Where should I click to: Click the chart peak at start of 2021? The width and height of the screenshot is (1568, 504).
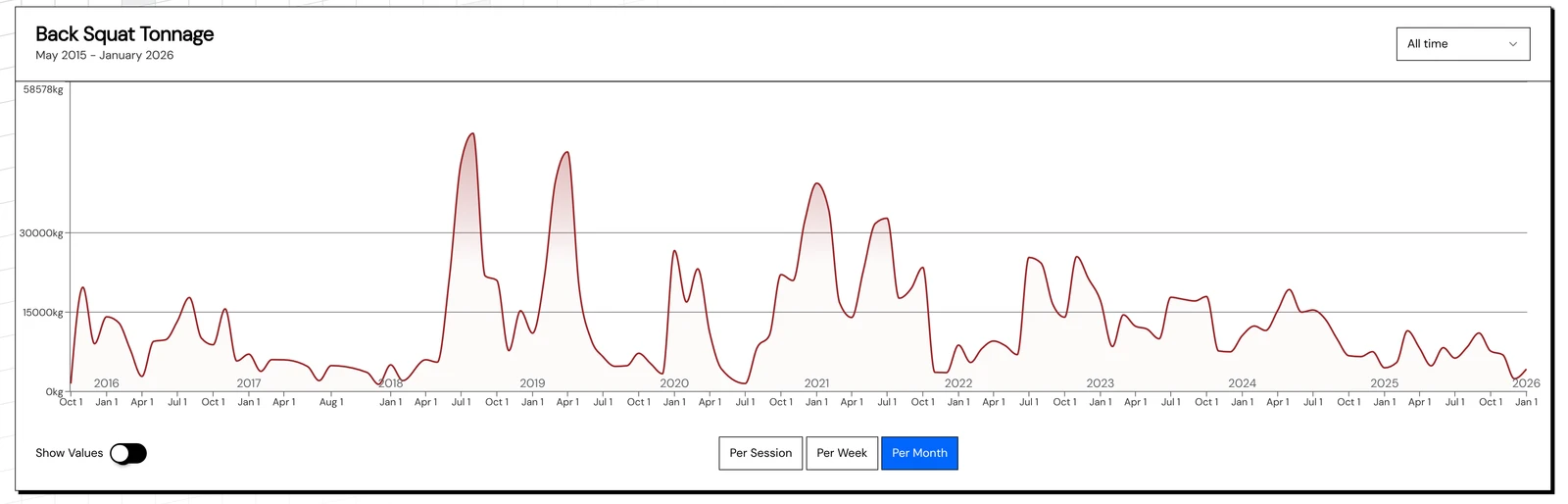tap(816, 183)
